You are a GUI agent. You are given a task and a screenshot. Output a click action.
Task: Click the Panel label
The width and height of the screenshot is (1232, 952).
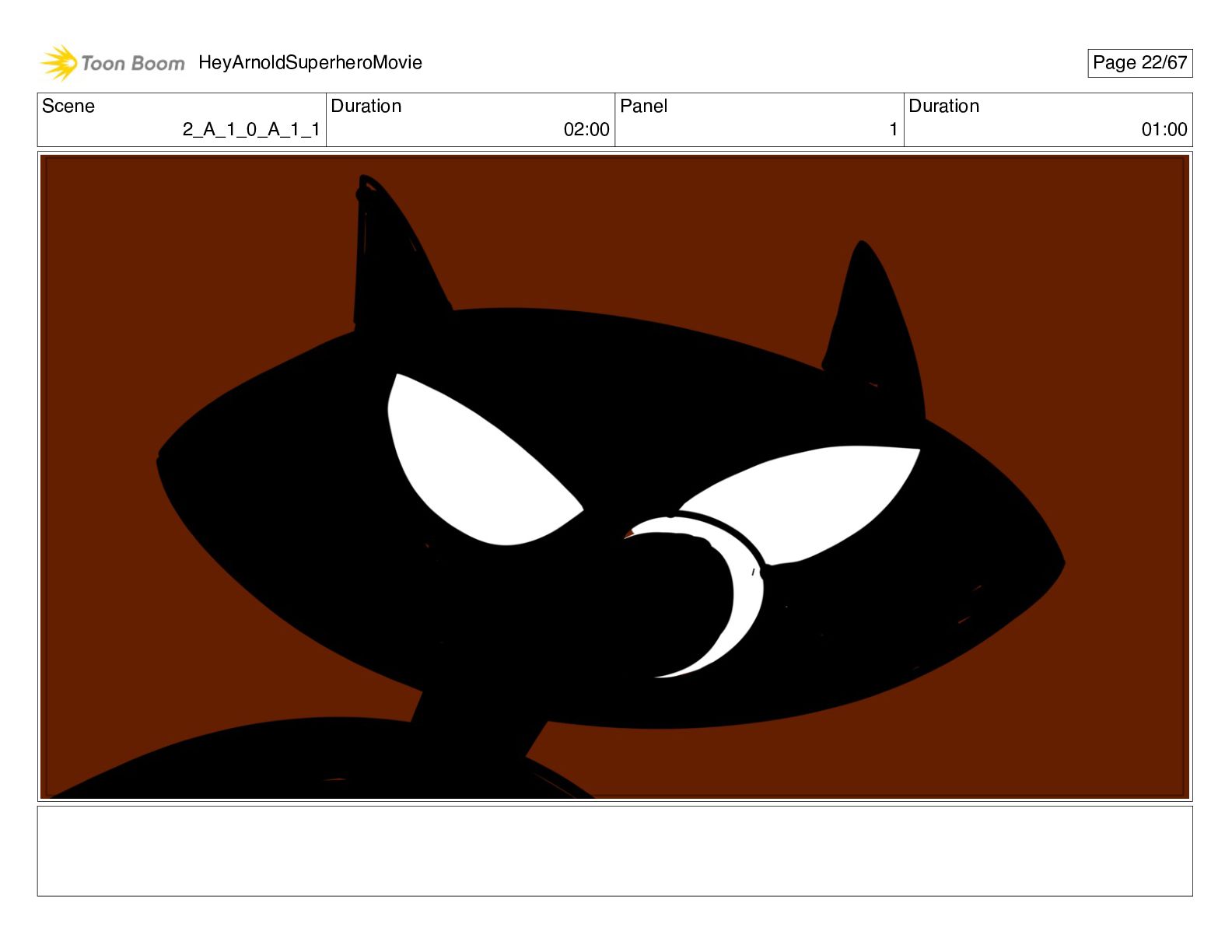coord(644,107)
